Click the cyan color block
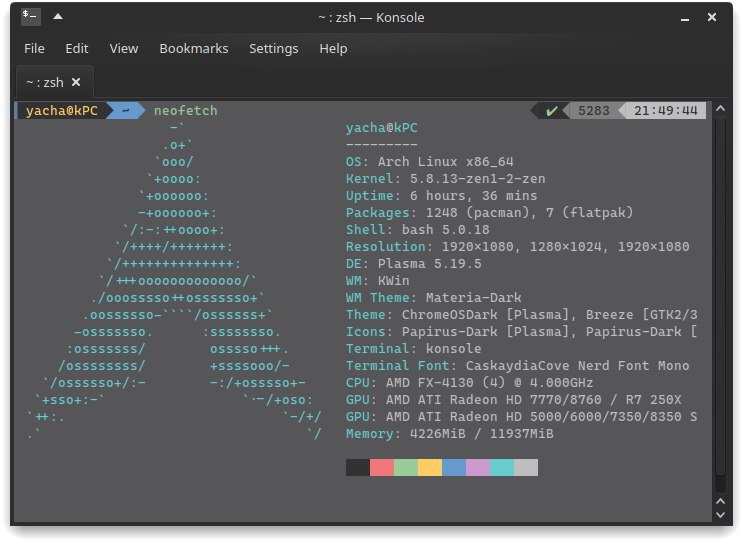Viewport: 743px width, 540px height. point(502,467)
